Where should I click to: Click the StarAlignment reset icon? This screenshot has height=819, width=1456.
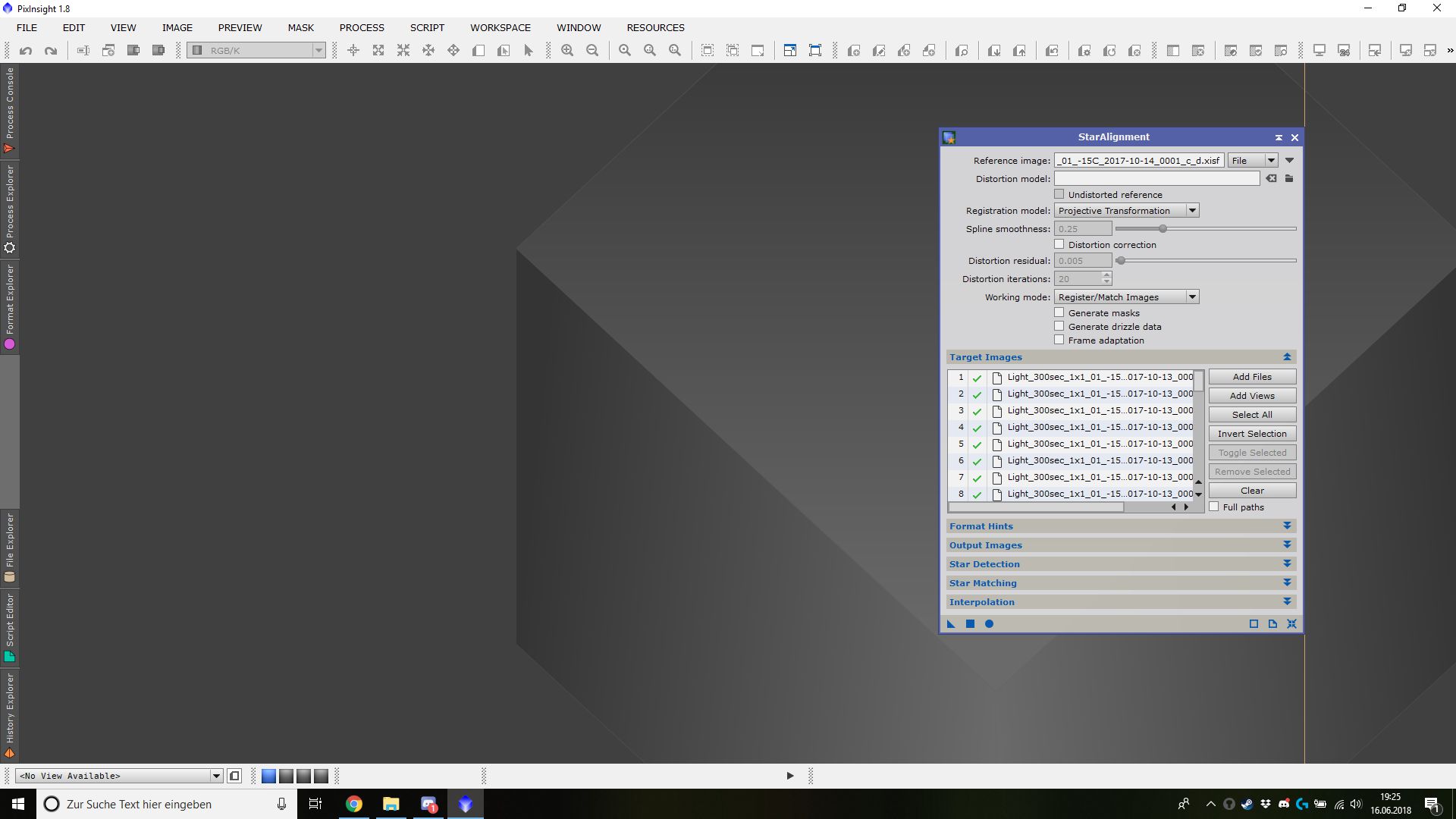pos(1291,624)
